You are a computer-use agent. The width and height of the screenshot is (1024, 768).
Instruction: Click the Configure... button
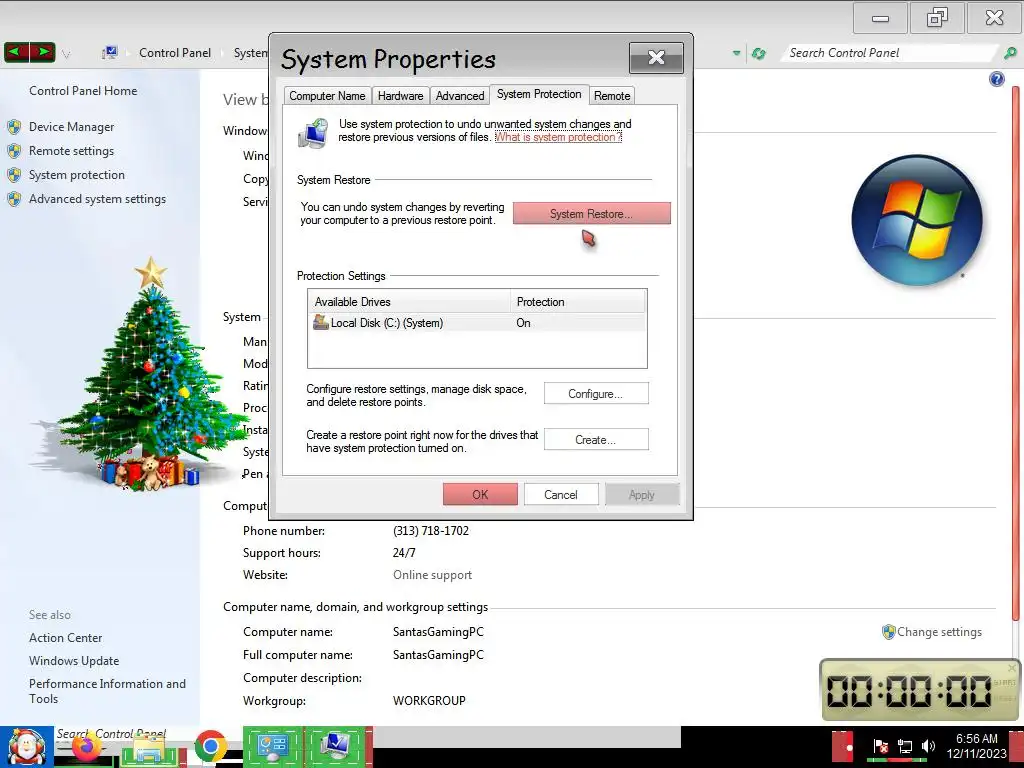coord(596,394)
